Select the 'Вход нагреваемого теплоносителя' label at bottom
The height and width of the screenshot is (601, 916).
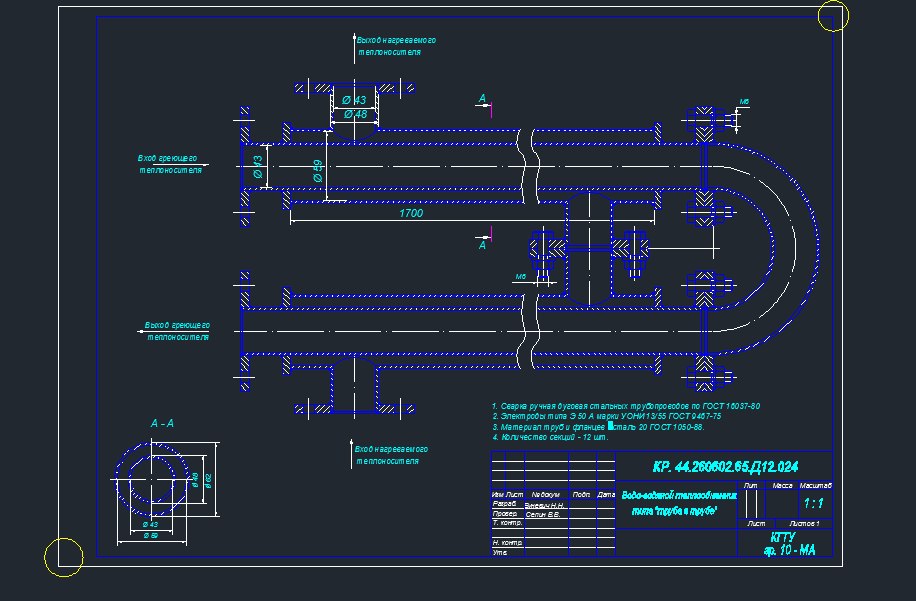[x=391, y=455]
